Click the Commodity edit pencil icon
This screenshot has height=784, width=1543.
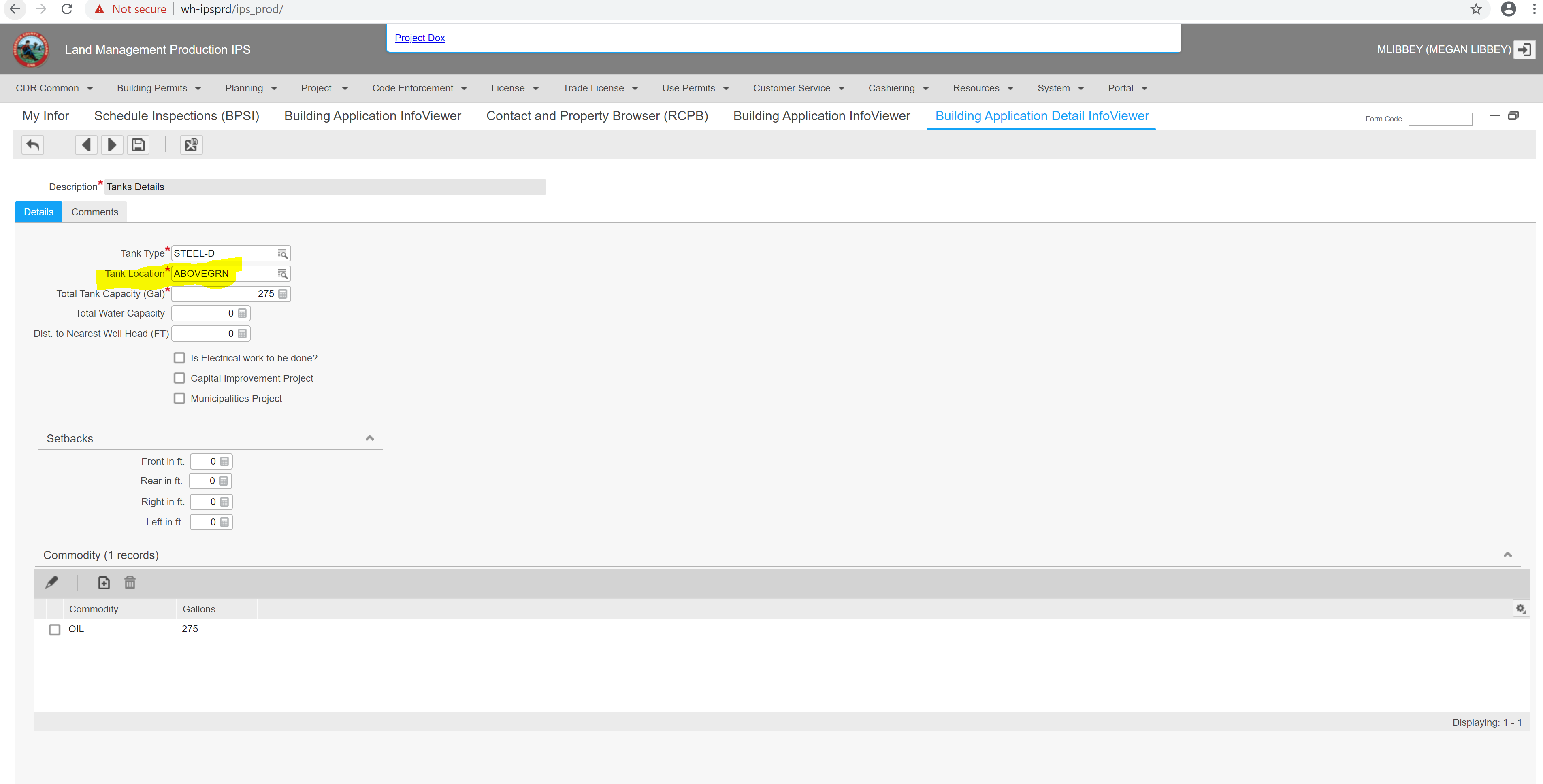point(52,582)
